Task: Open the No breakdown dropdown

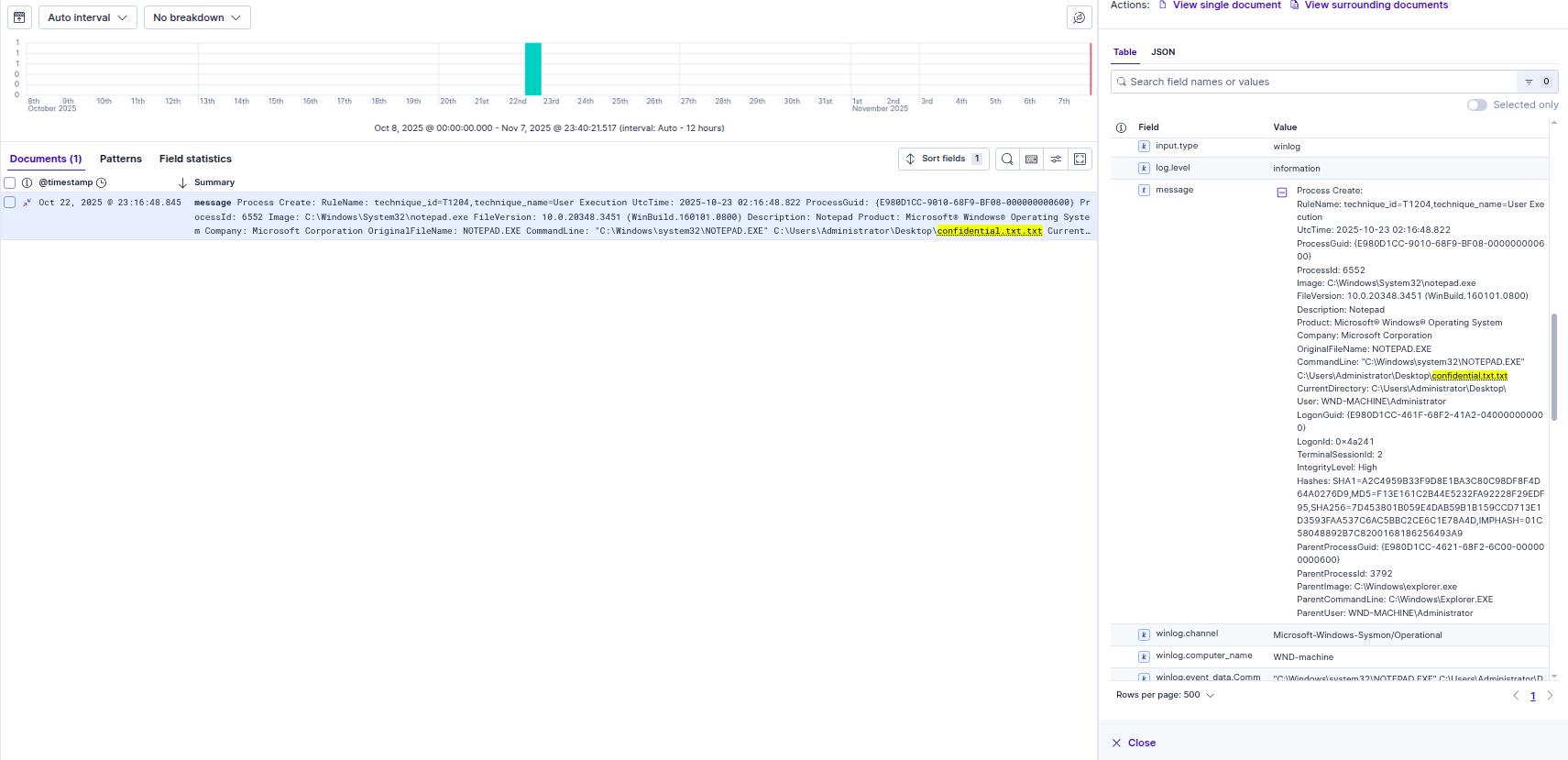Action: click(x=197, y=17)
